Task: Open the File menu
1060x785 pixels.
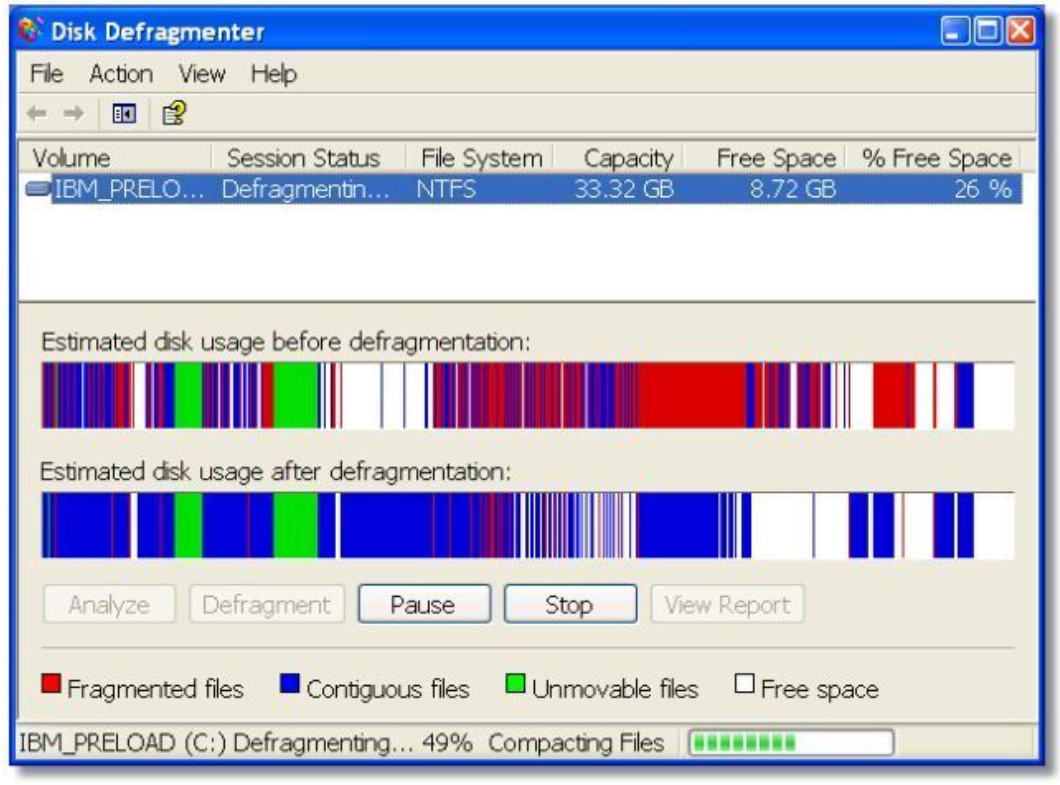Action: [x=46, y=74]
